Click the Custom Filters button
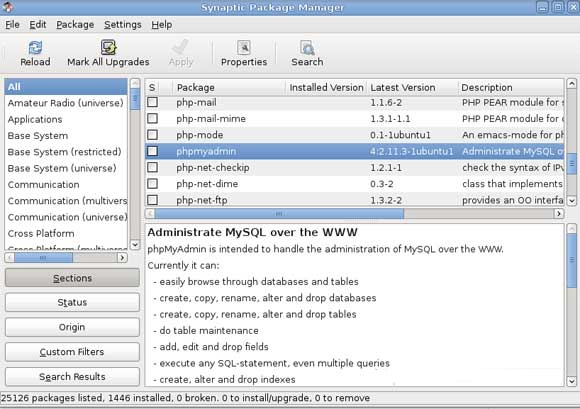This screenshot has height=409, width=580. coord(72,352)
